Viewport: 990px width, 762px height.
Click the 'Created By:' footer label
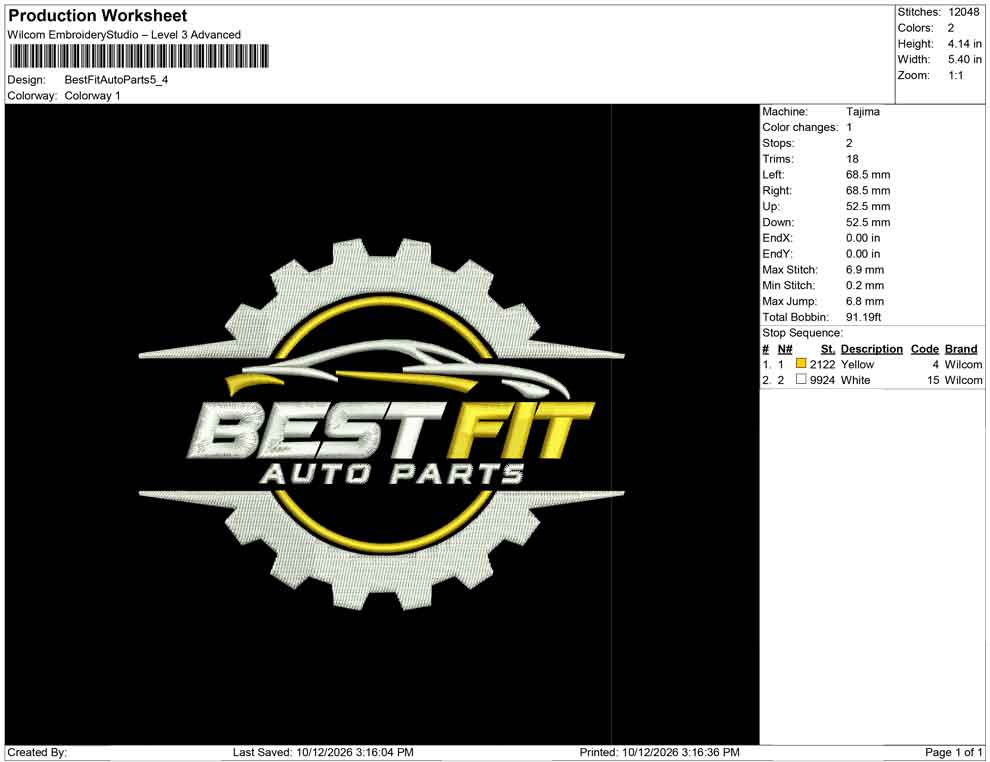click(37, 752)
